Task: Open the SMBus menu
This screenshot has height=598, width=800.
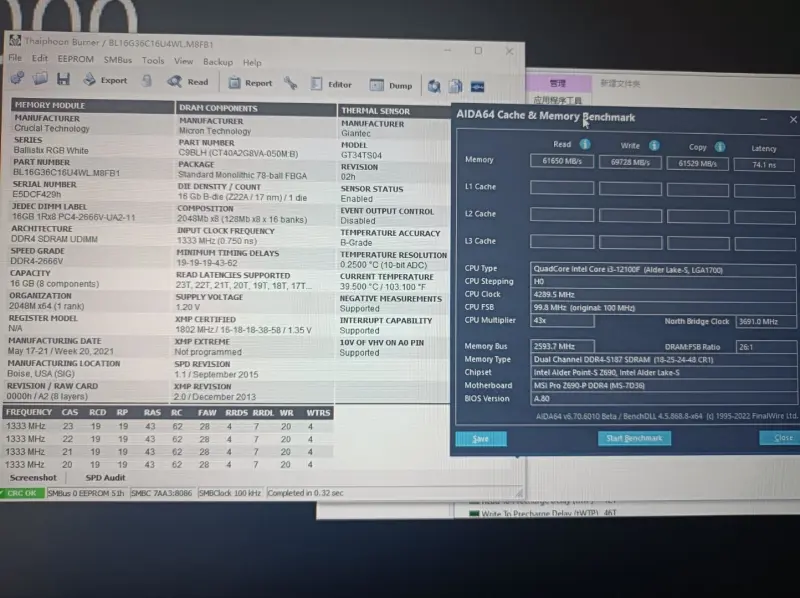Action: [118, 60]
